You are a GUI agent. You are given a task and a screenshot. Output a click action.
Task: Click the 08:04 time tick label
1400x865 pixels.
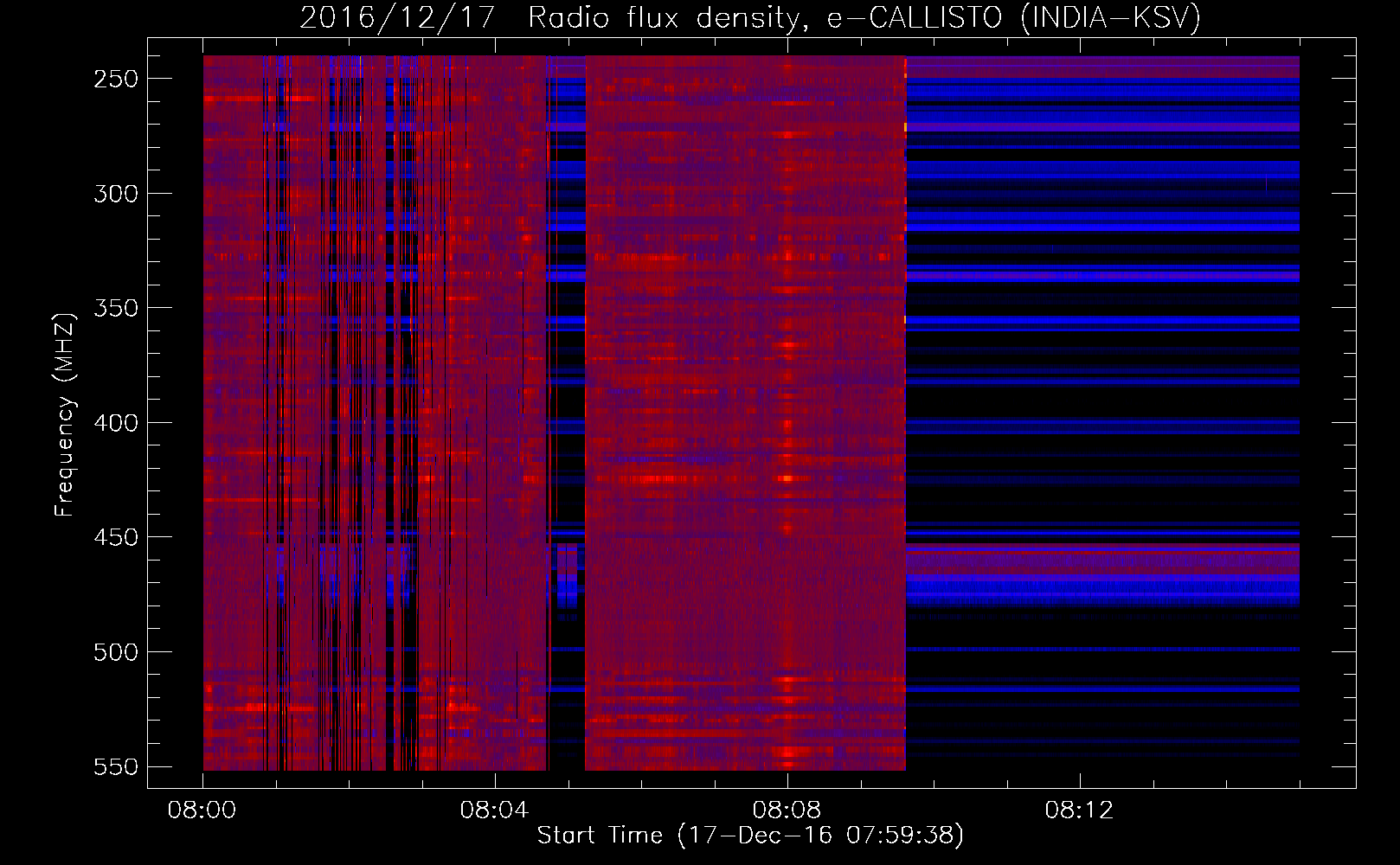(495, 811)
